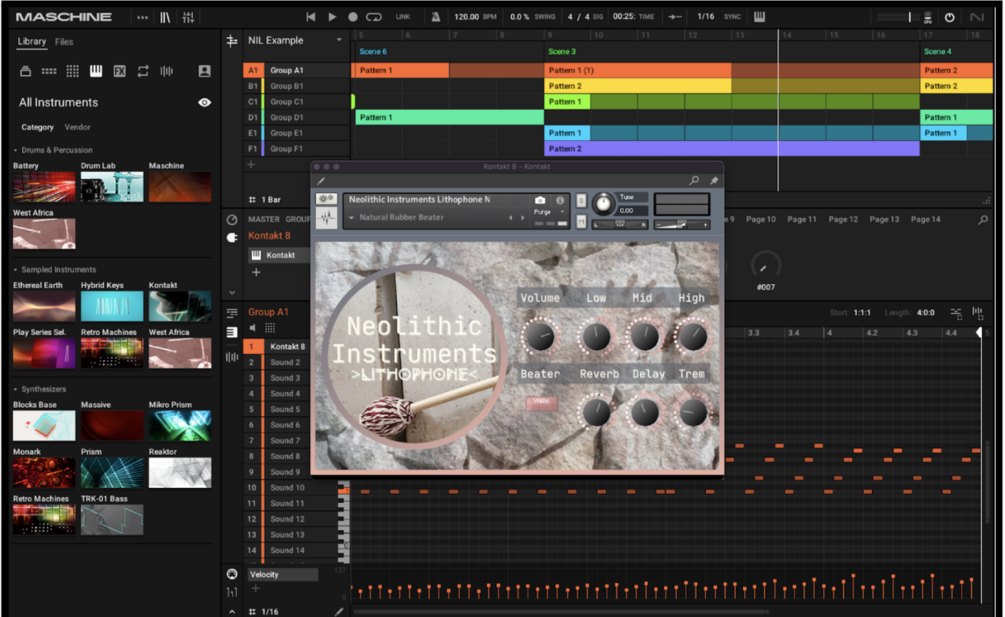This screenshot has height=617, width=1005.
Task: Open the Battery instrument thumbnail
Action: coord(44,187)
